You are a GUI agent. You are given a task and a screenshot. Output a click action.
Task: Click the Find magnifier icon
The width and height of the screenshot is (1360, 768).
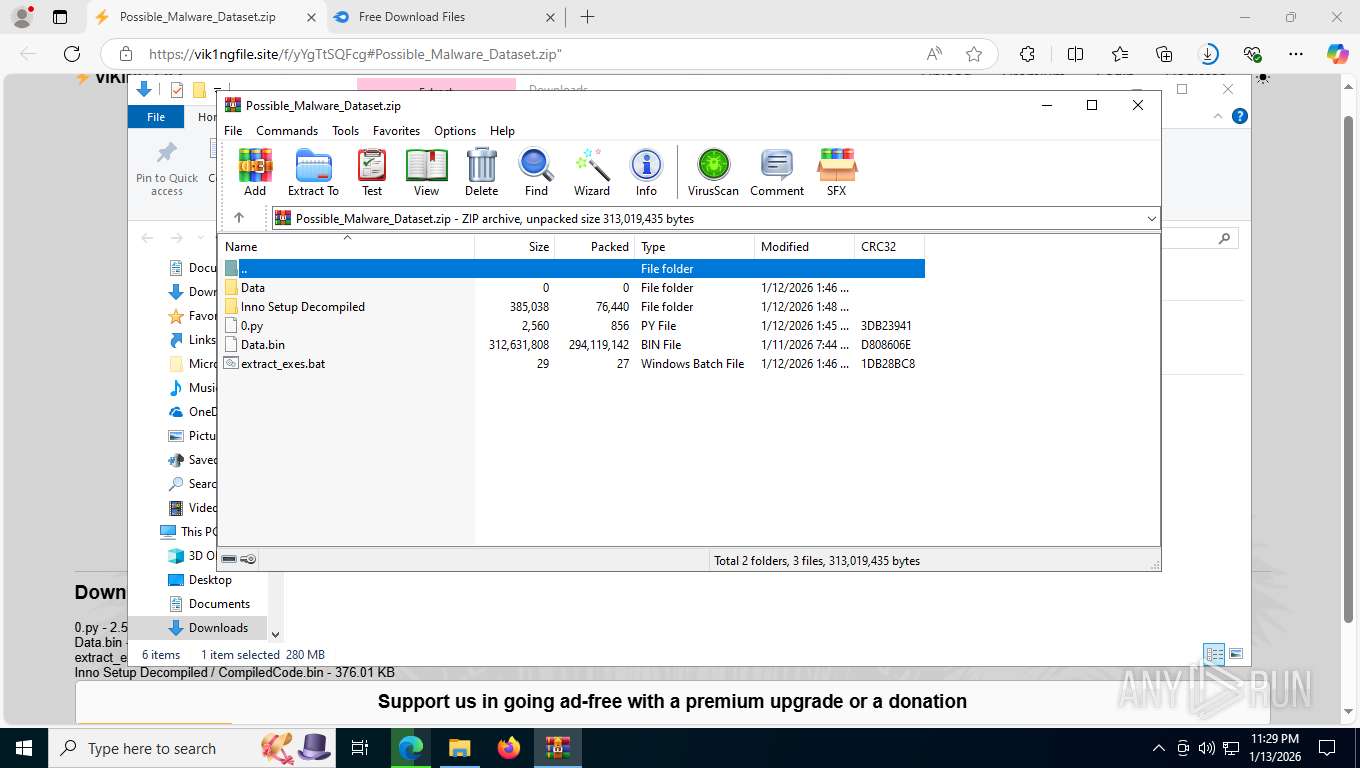[536, 172]
